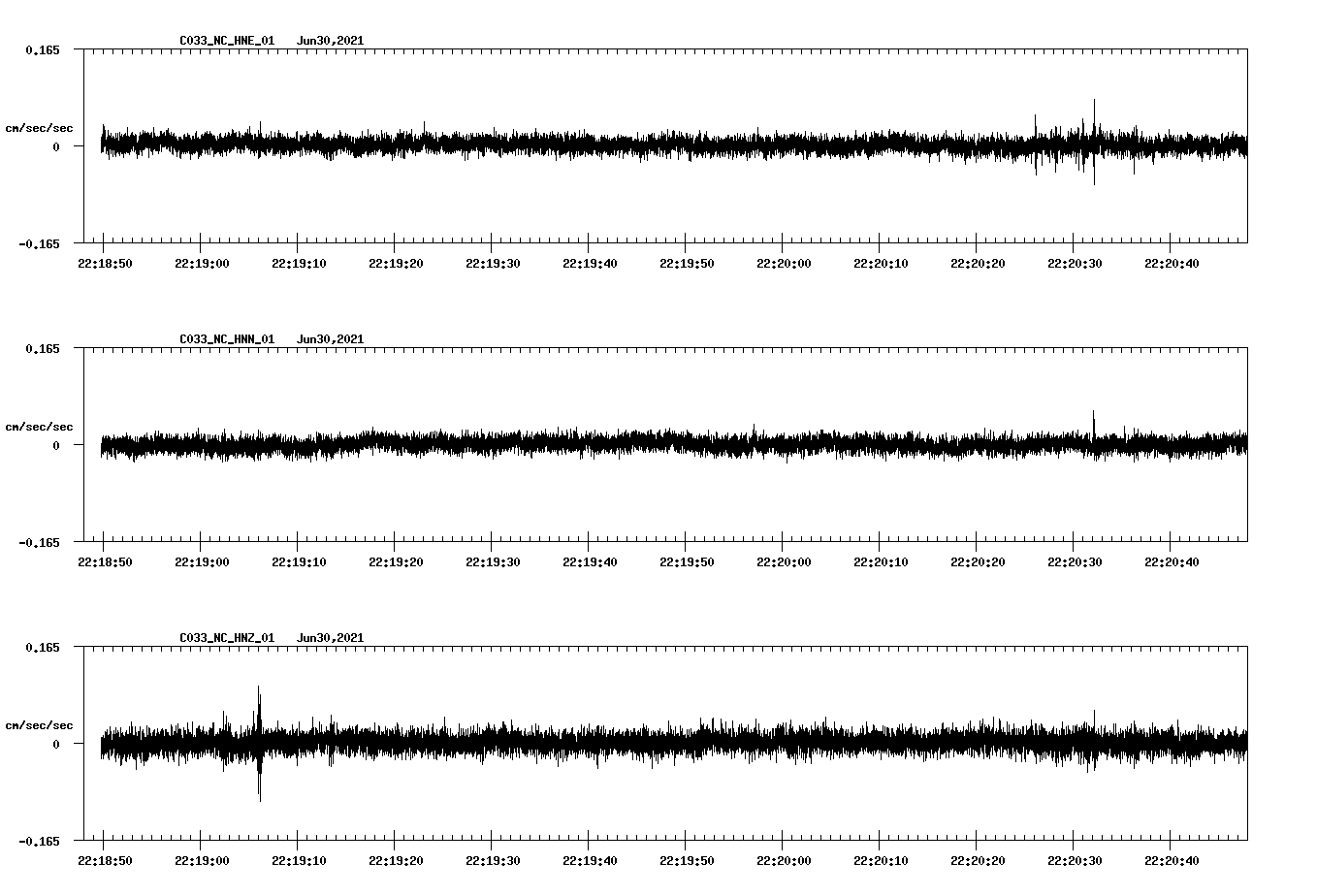The image size is (1317, 896).
Task: Click the Jun30,2021 date on the bottom plot
Action: (x=331, y=636)
